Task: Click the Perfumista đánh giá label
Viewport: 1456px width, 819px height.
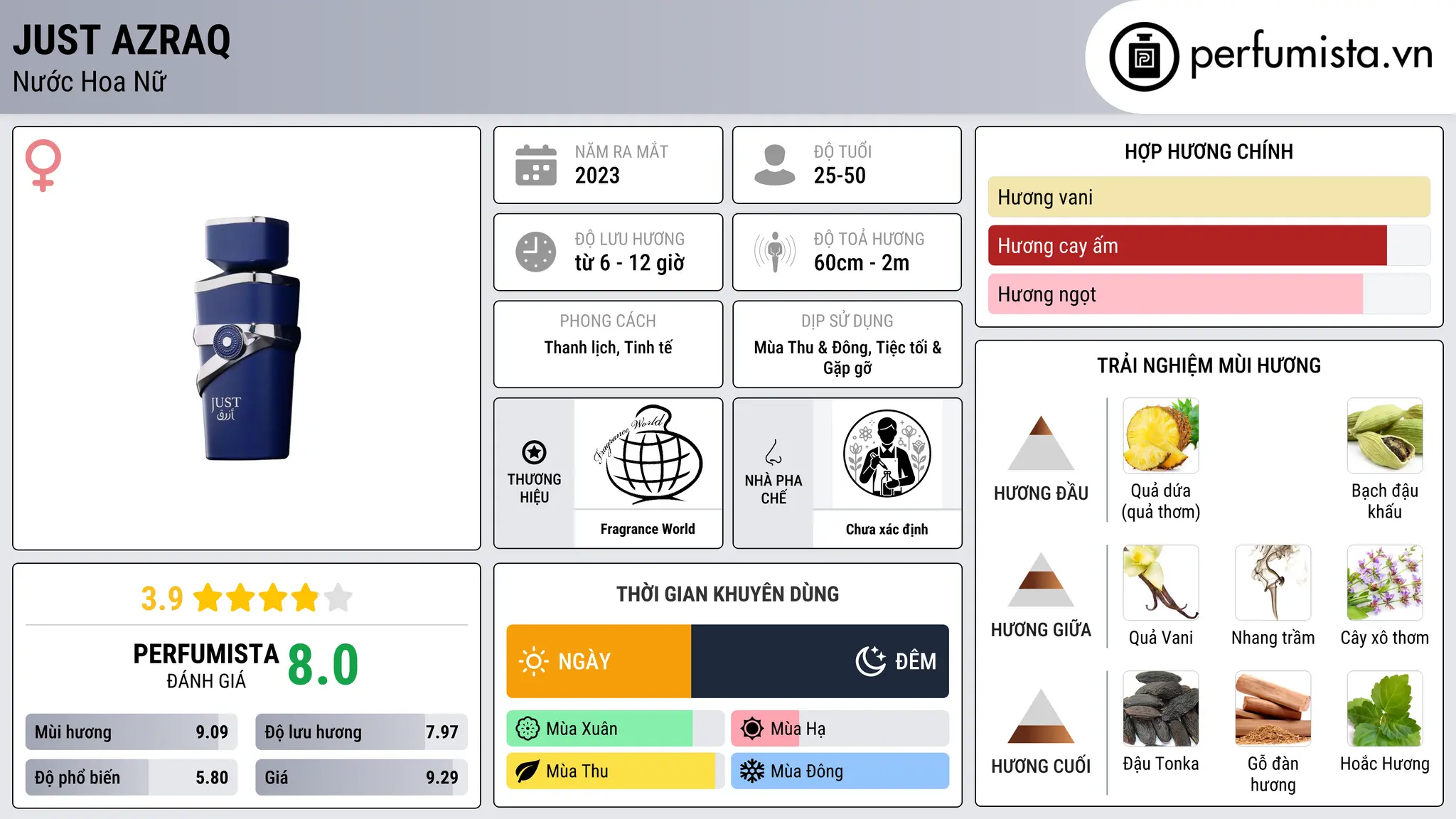Action: (206, 665)
